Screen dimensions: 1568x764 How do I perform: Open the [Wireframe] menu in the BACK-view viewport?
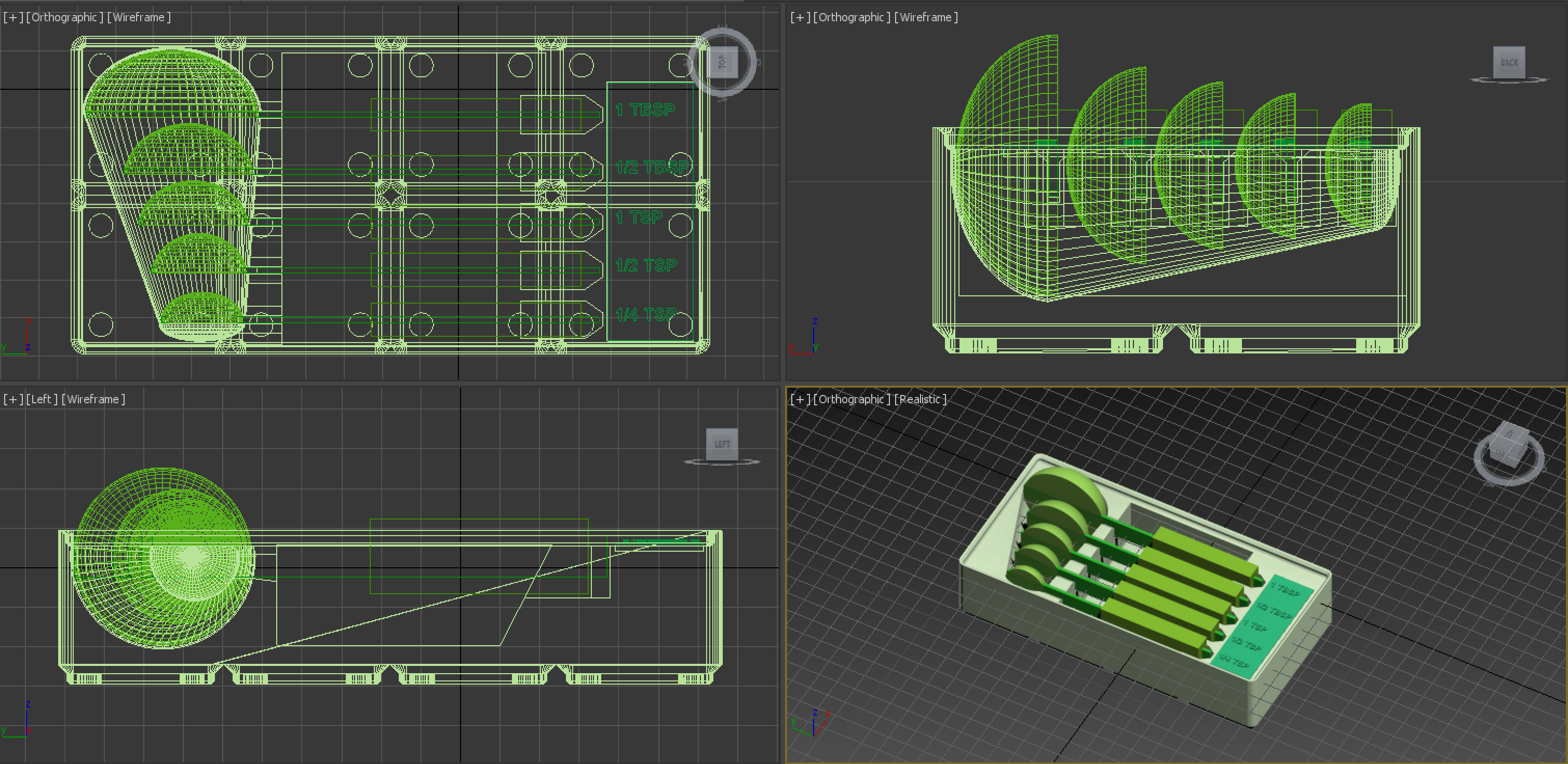[x=926, y=18]
